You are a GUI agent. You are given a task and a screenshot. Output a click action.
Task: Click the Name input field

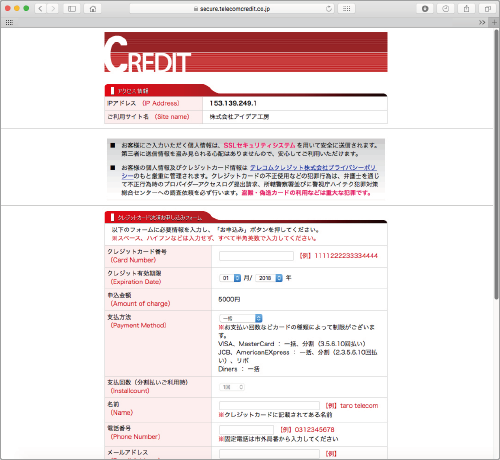[269, 405]
